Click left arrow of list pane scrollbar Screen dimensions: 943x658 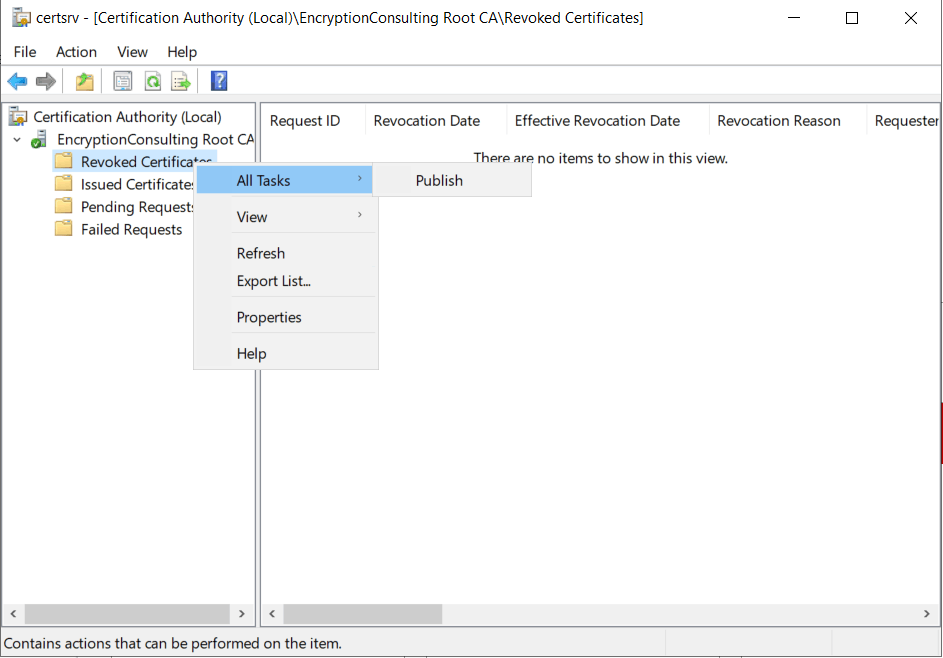(x=272, y=613)
